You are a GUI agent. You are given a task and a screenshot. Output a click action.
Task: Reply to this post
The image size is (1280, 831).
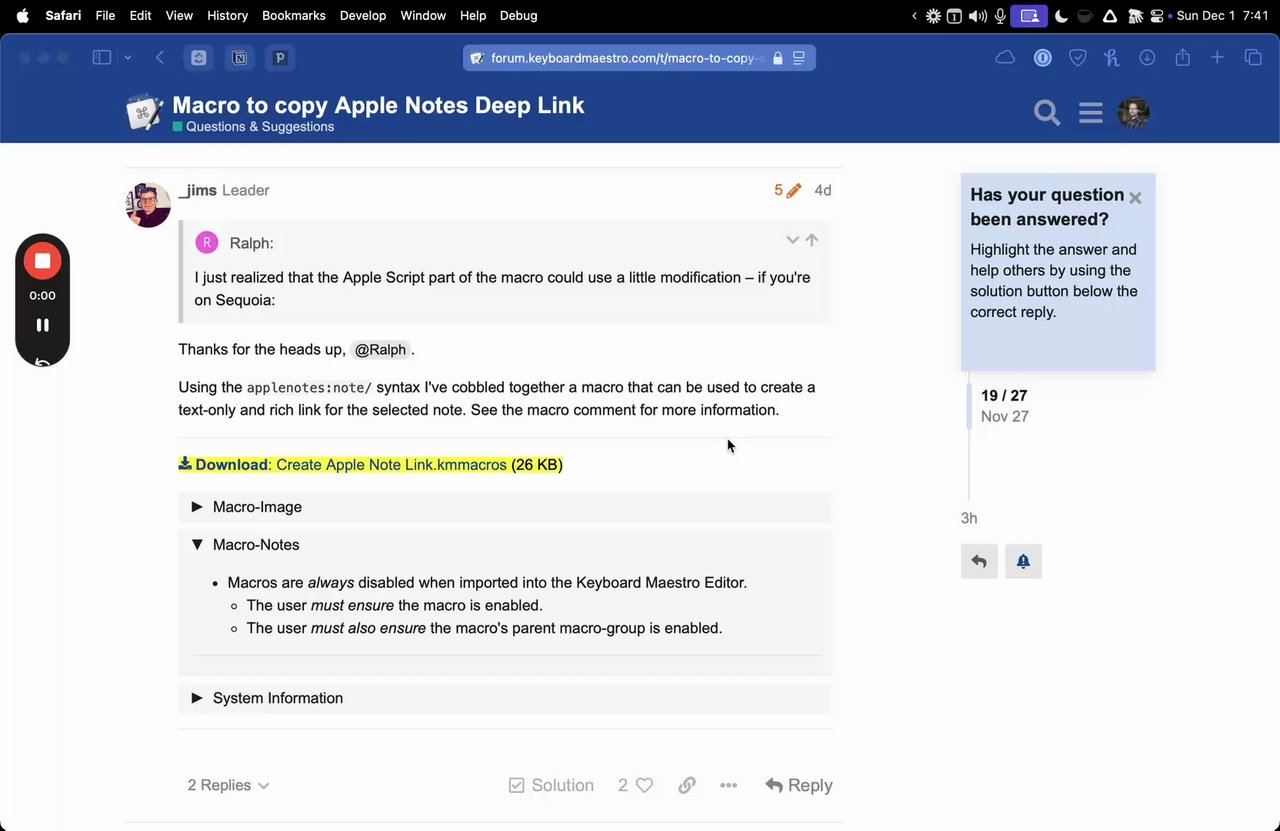point(799,785)
